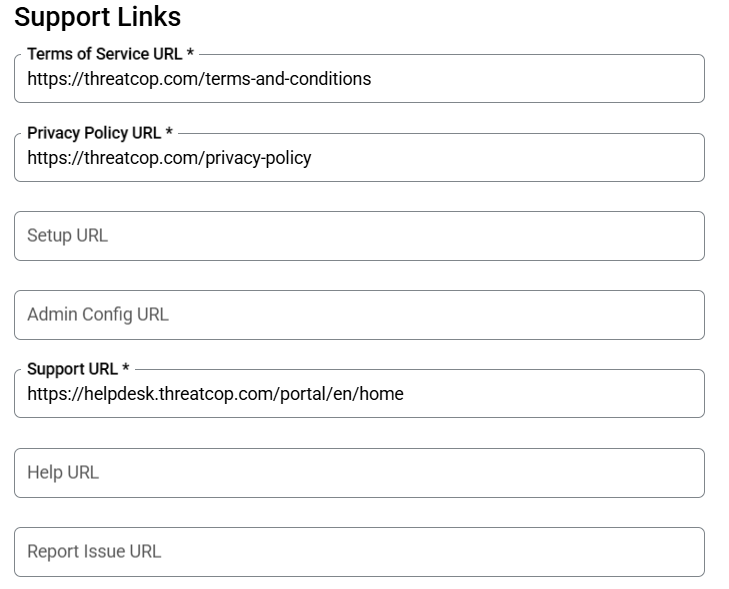The height and width of the screenshot is (589, 729).
Task: Place cursor in terms-and-conditions URL text
Action: click(199, 79)
